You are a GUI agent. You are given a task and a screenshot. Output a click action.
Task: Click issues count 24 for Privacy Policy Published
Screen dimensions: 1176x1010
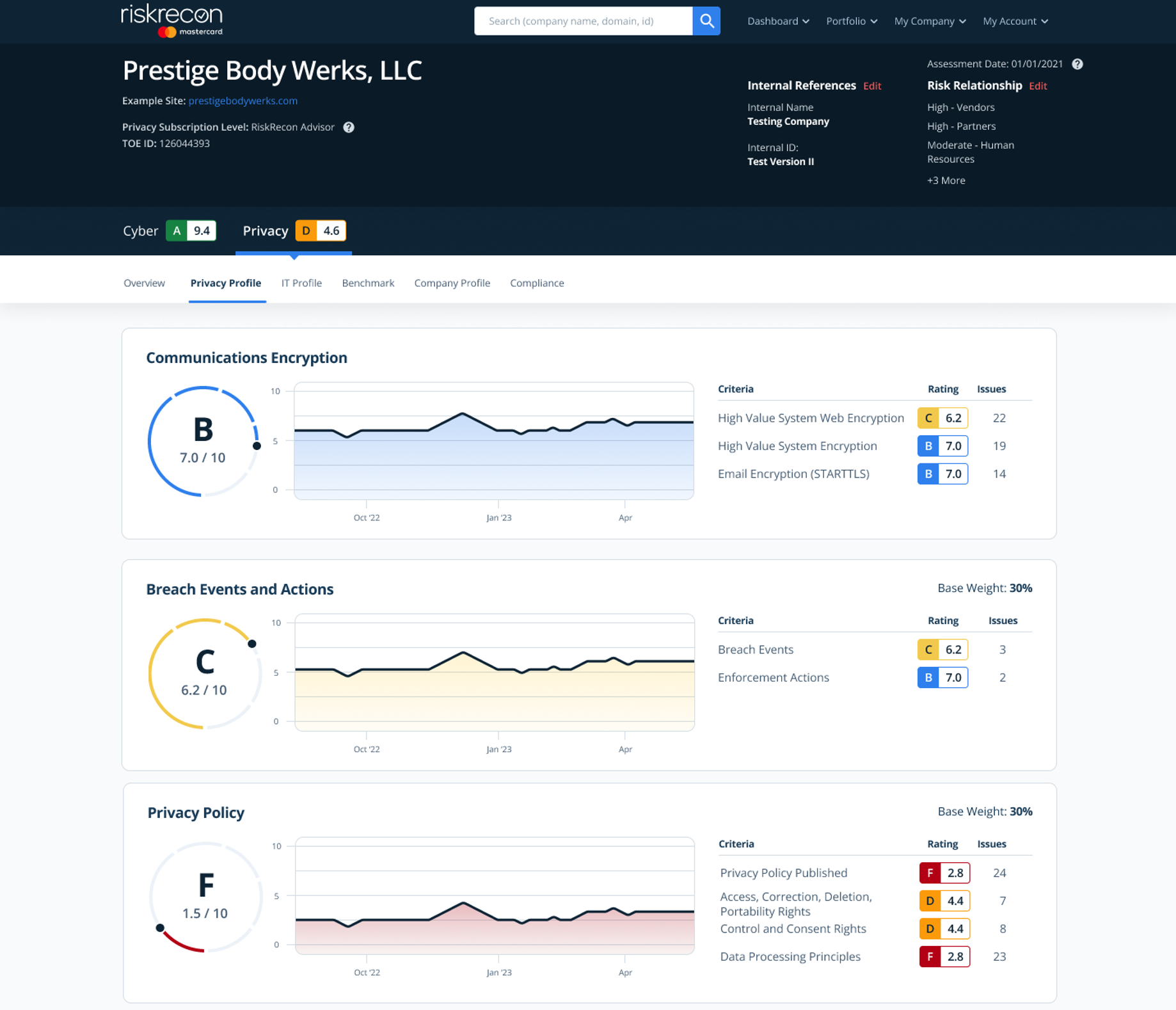tap(999, 873)
